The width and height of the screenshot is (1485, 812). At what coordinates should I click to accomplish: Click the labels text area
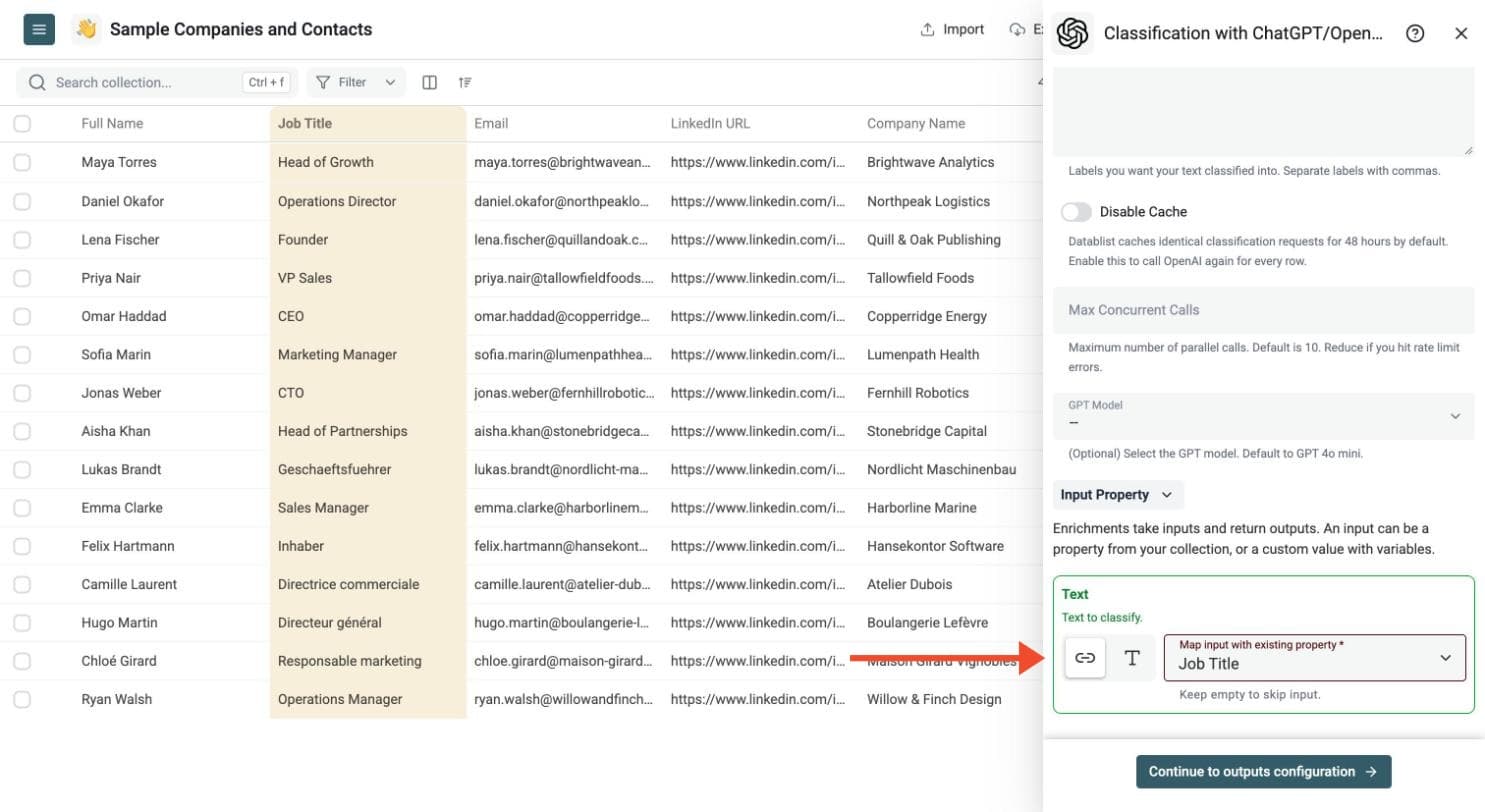point(1263,111)
